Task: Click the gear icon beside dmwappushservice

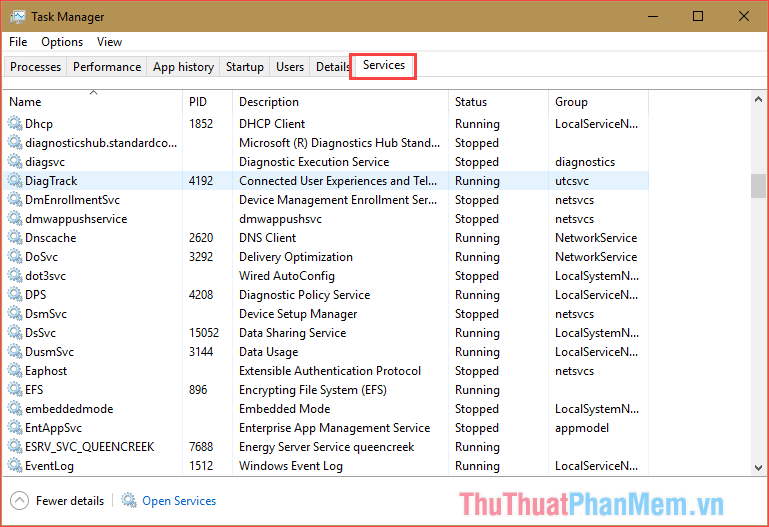Action: point(15,218)
